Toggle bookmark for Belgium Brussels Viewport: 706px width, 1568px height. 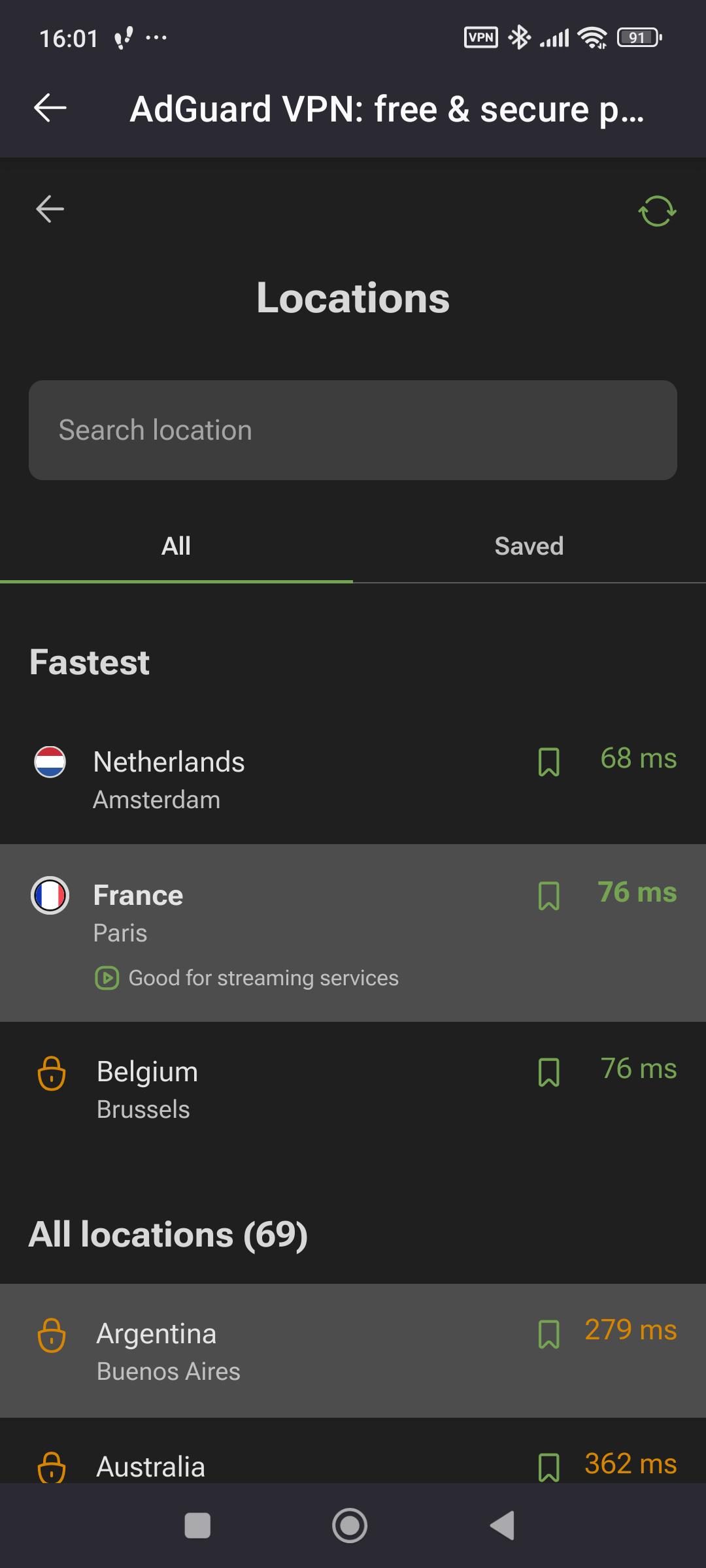click(x=548, y=1073)
